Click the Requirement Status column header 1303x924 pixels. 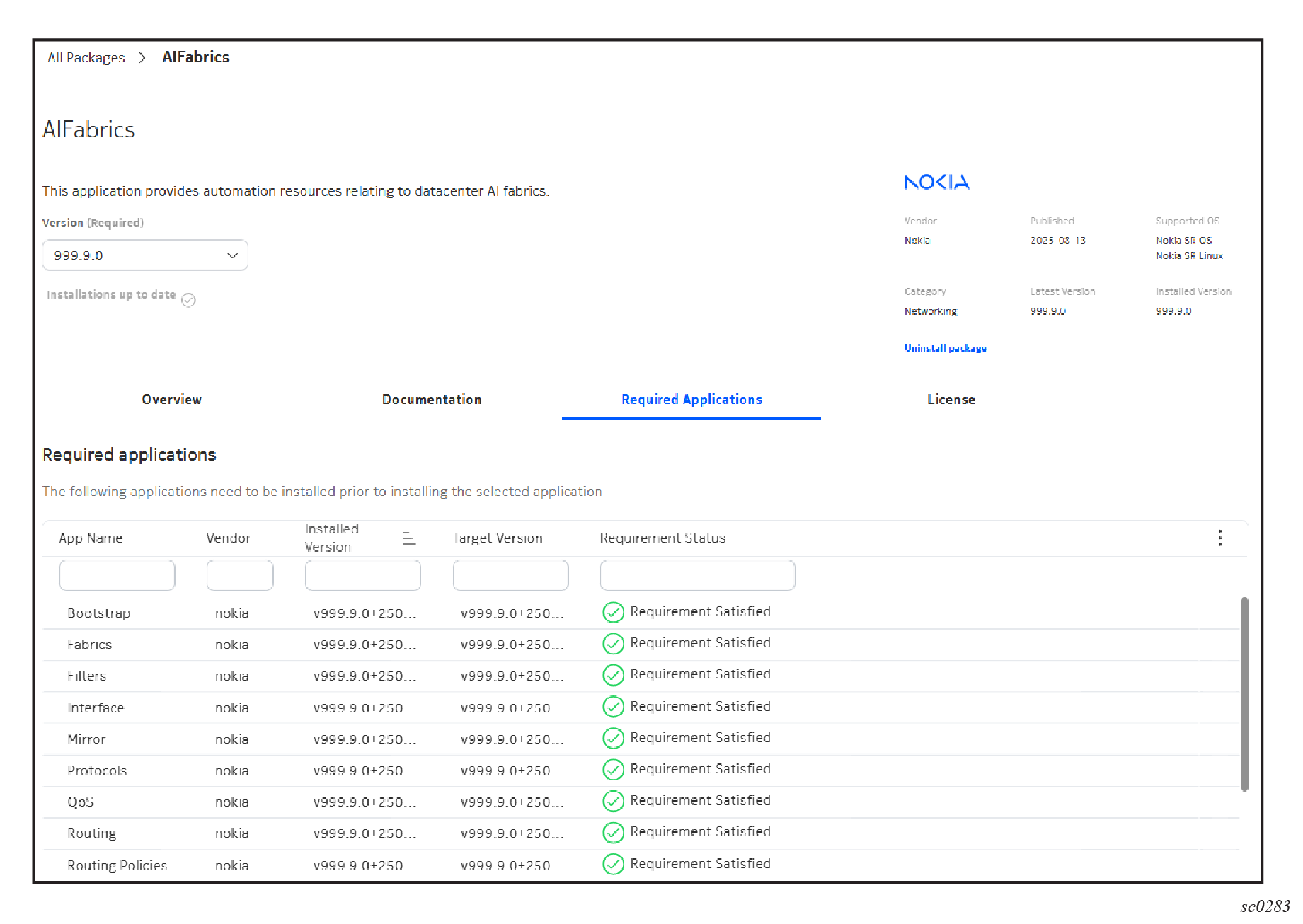662,538
